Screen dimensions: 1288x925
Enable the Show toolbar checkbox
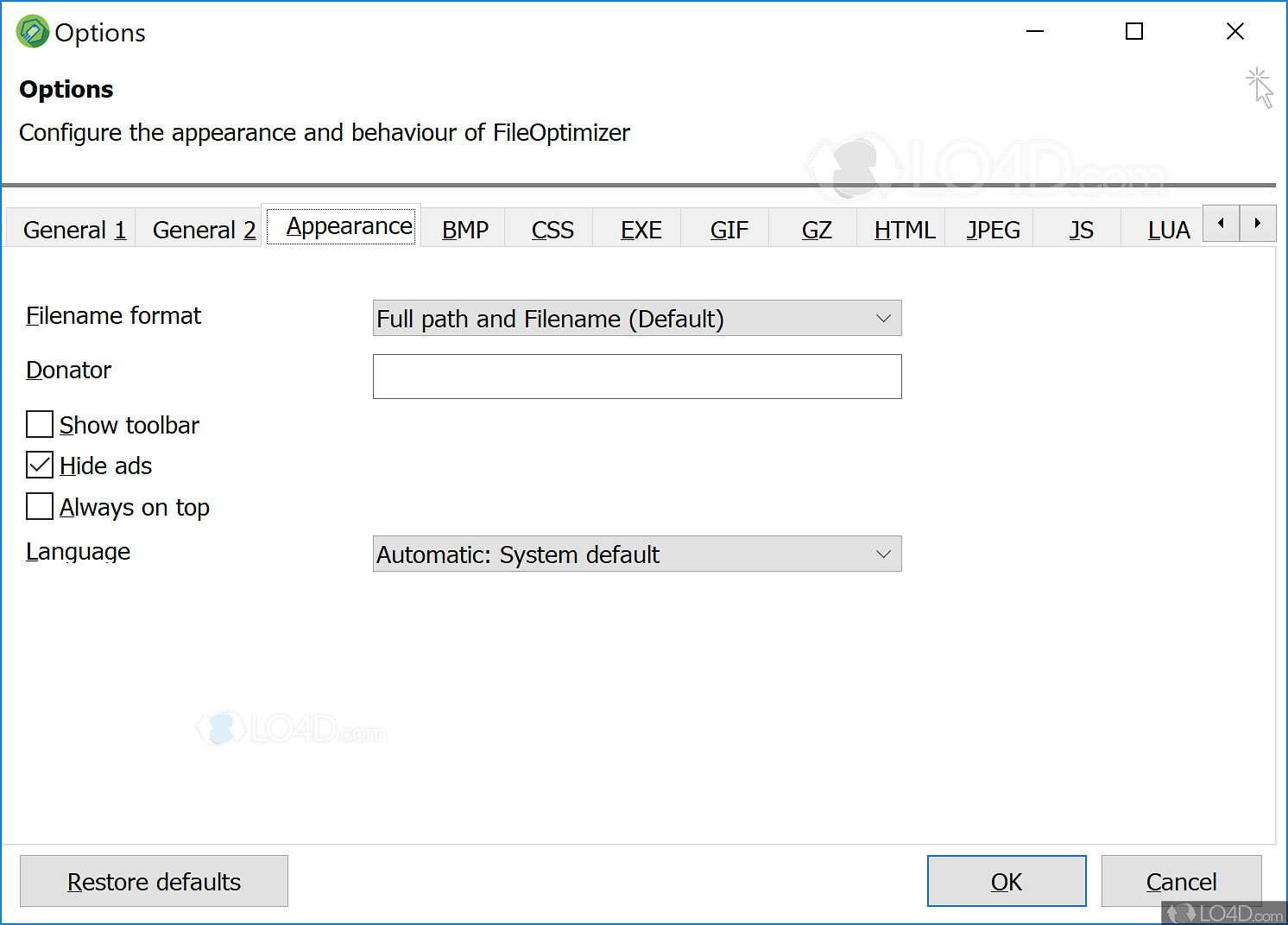[39, 424]
